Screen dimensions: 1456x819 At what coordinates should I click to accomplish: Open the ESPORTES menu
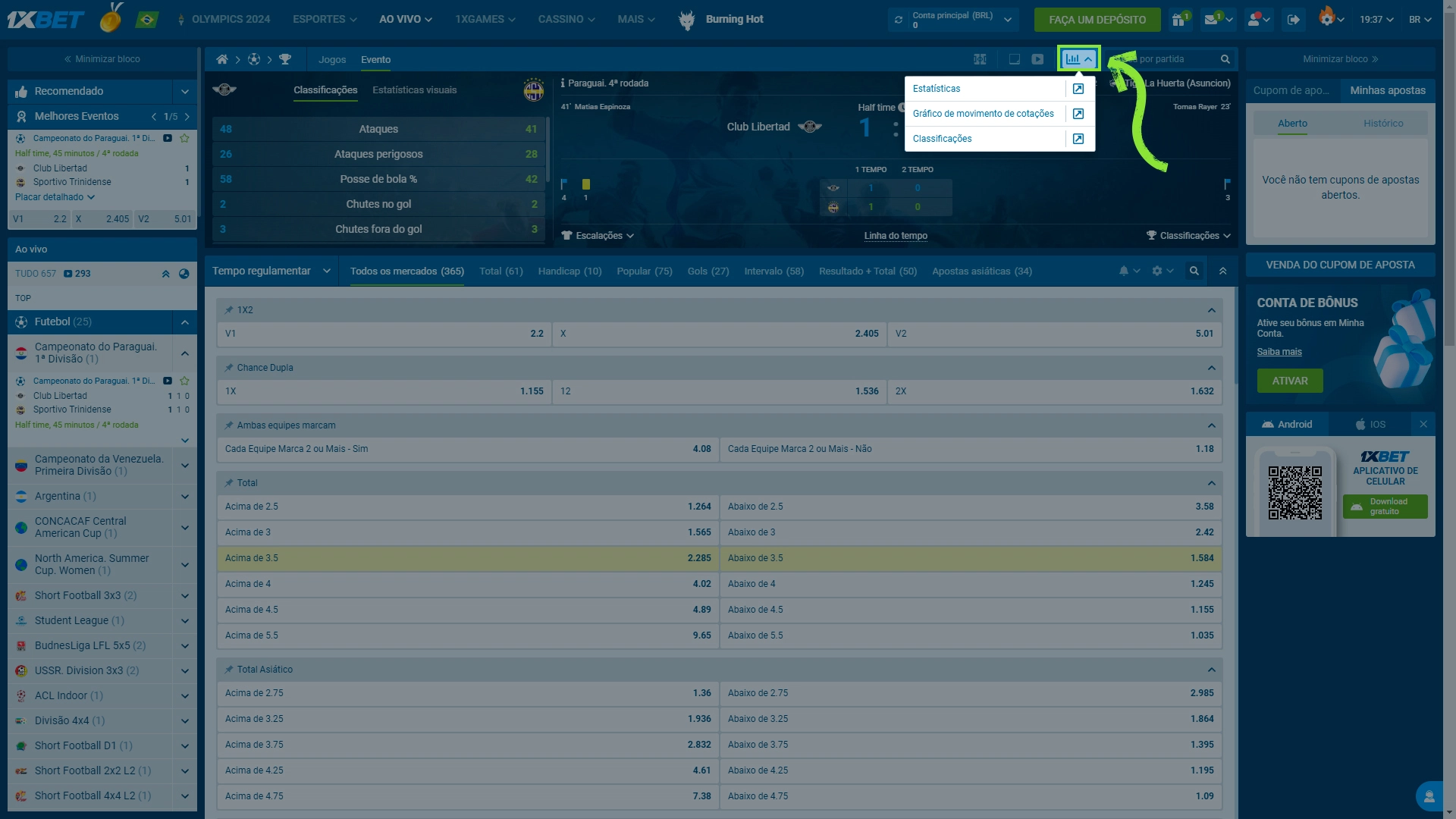point(325,19)
